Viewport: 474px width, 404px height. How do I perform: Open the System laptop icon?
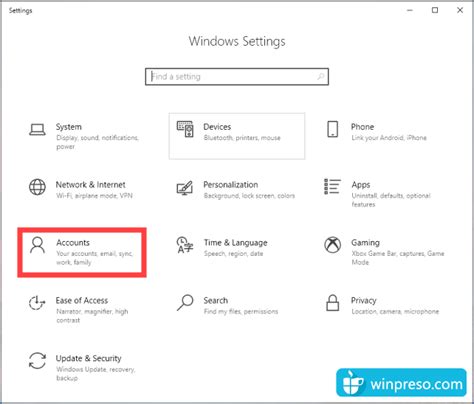[x=37, y=130]
